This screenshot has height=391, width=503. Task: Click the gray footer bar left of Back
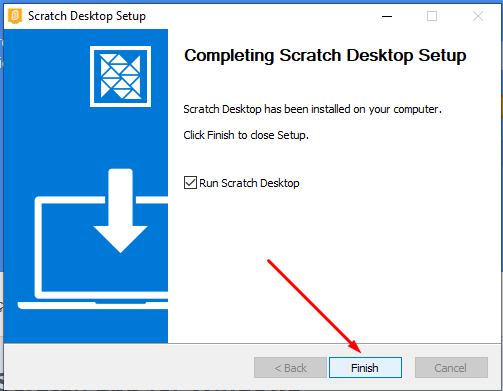click(x=129, y=367)
